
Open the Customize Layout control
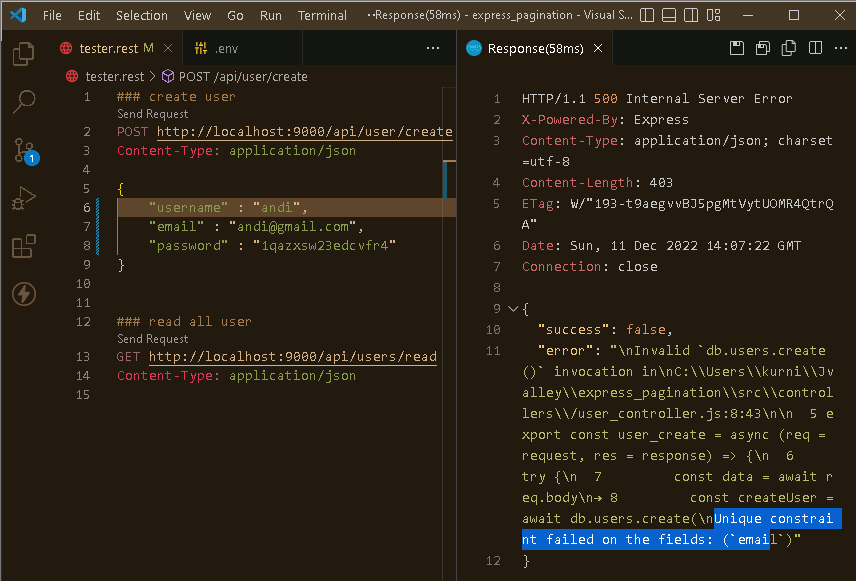pyautogui.click(x=712, y=15)
